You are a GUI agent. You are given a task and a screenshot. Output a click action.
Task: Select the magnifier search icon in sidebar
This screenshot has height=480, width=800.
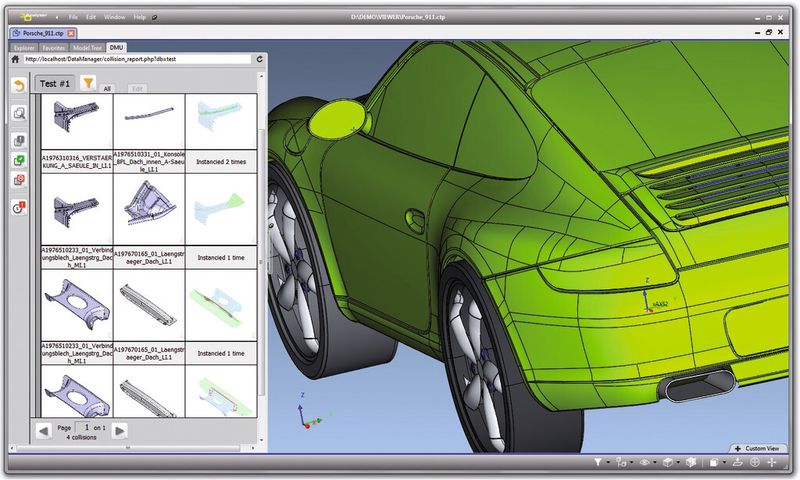(x=19, y=113)
